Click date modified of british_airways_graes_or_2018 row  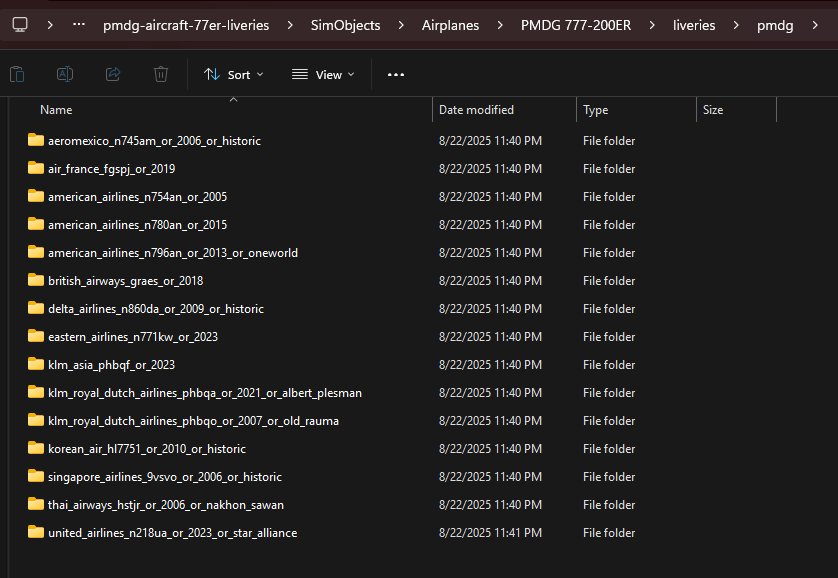coord(490,281)
